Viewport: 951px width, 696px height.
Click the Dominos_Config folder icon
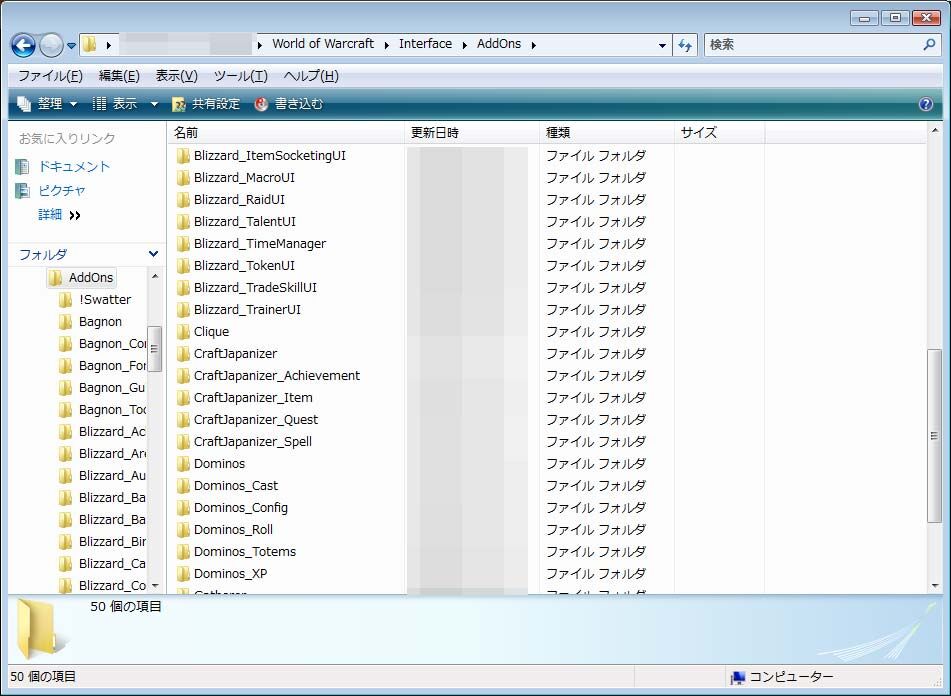183,508
